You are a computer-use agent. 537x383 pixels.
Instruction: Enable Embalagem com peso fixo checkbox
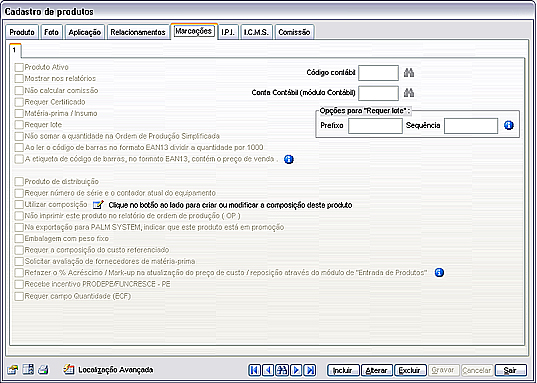pyautogui.click(x=19, y=238)
